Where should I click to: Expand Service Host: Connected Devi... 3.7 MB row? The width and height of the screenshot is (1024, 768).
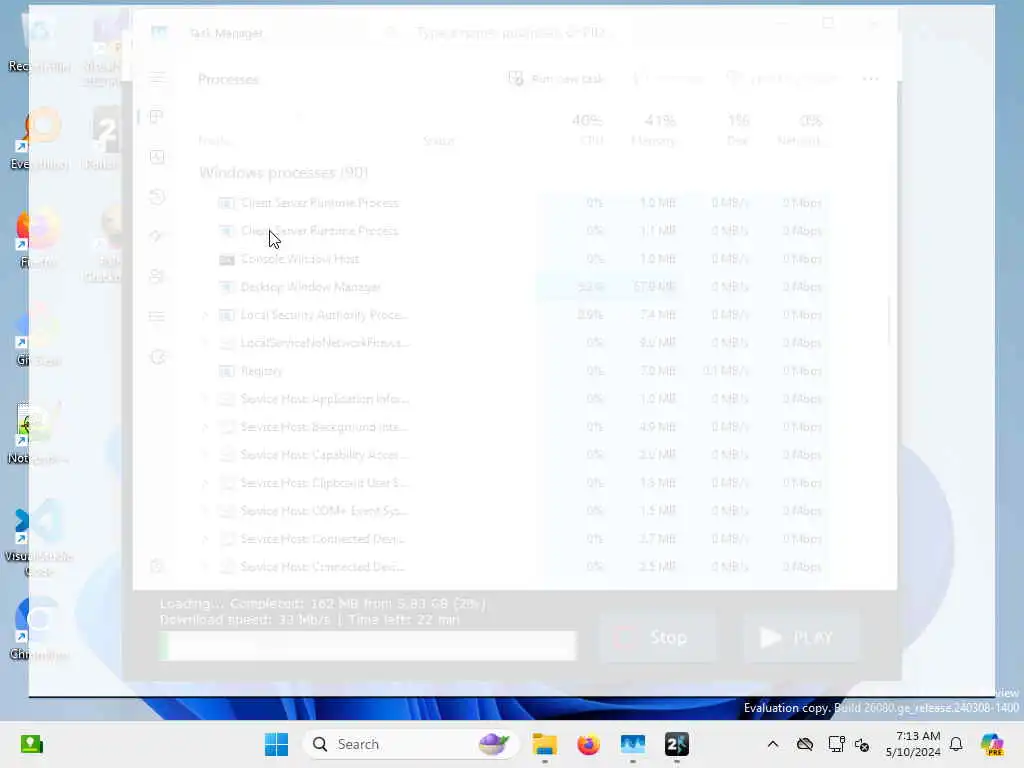tap(205, 539)
